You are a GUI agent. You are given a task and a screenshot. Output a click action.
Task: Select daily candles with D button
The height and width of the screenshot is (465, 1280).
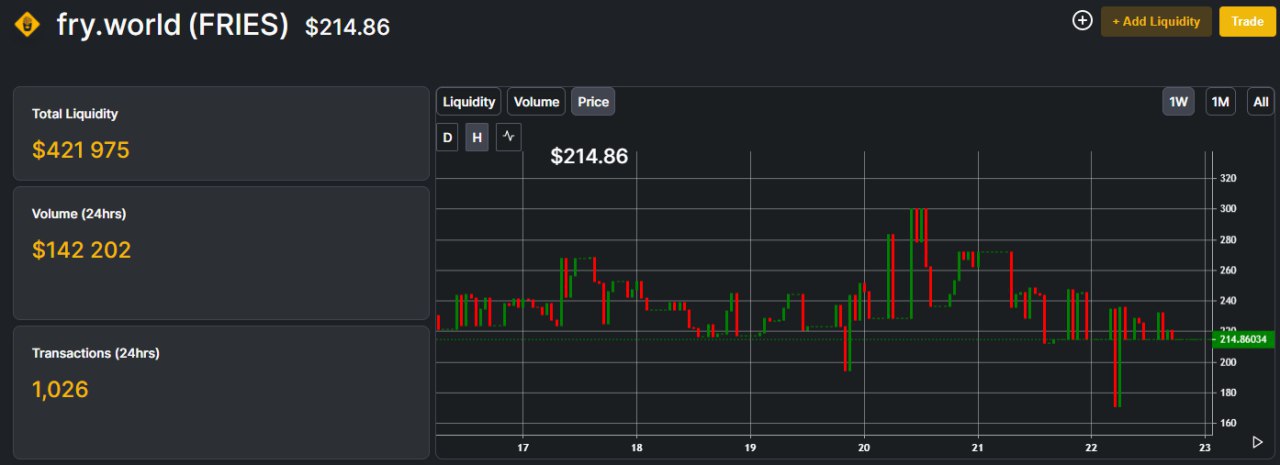coord(448,137)
